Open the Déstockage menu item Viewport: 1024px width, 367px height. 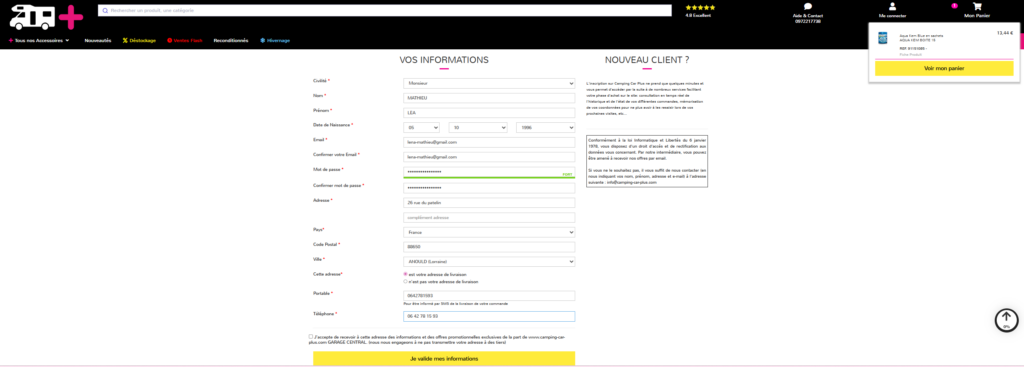pos(139,40)
